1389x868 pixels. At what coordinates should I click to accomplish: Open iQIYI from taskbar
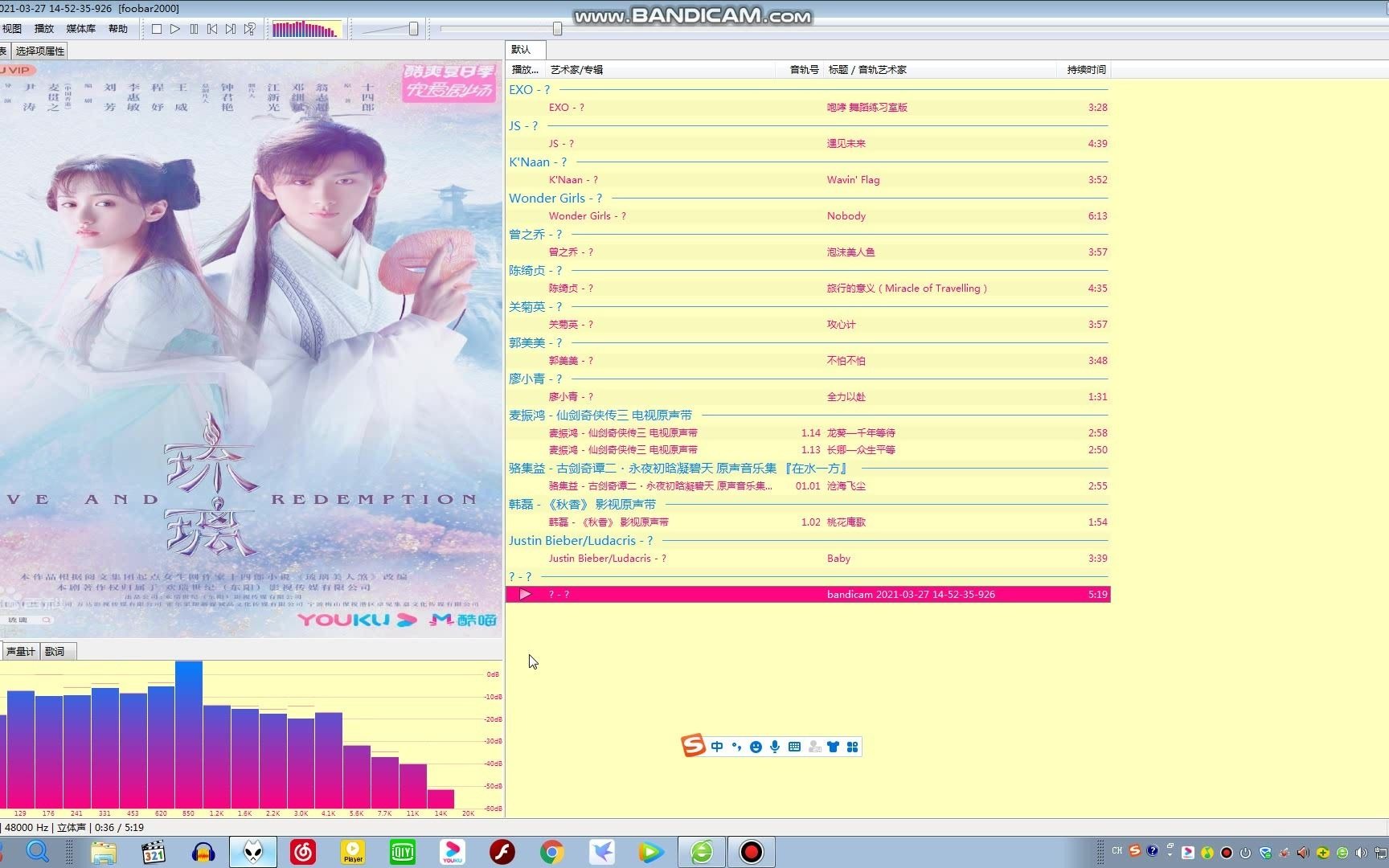click(403, 852)
